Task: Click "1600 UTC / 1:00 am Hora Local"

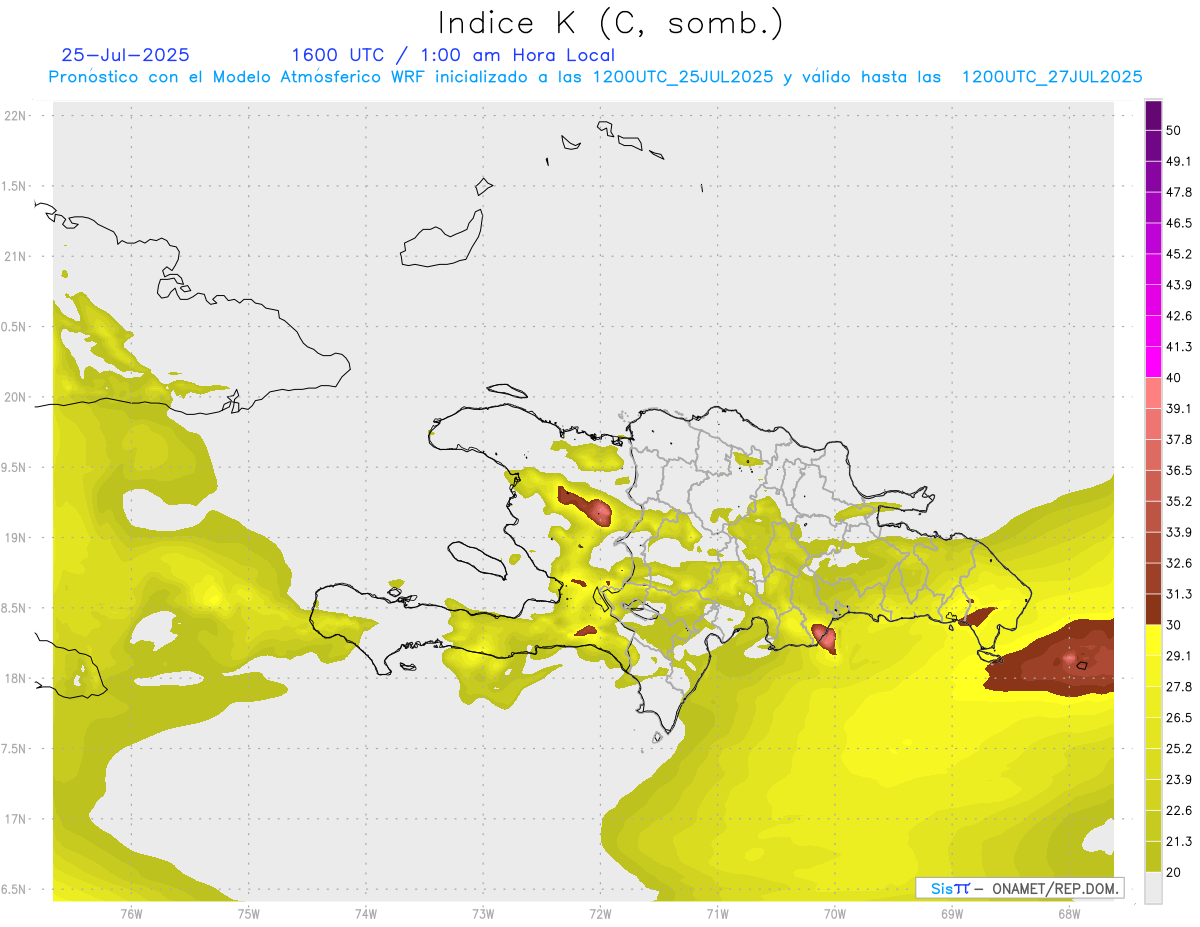Action: tap(453, 55)
